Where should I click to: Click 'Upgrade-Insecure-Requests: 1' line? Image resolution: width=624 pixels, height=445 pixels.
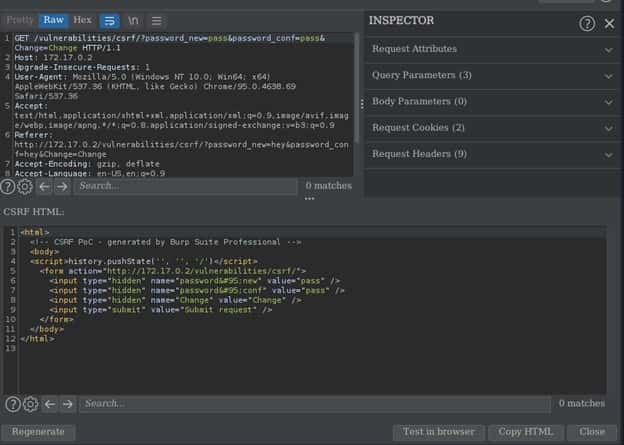point(82,67)
